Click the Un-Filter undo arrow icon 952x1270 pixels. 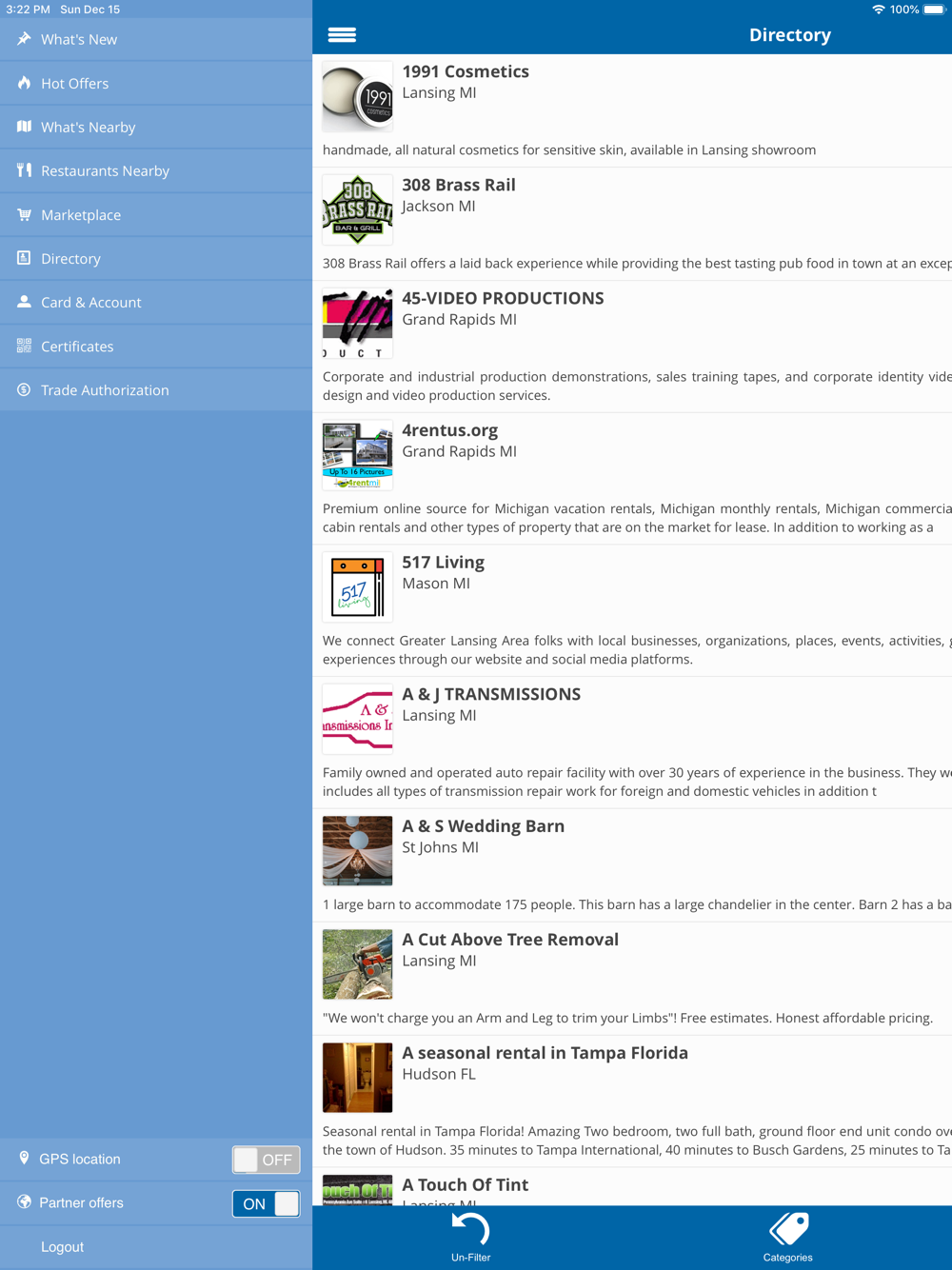point(470,1229)
